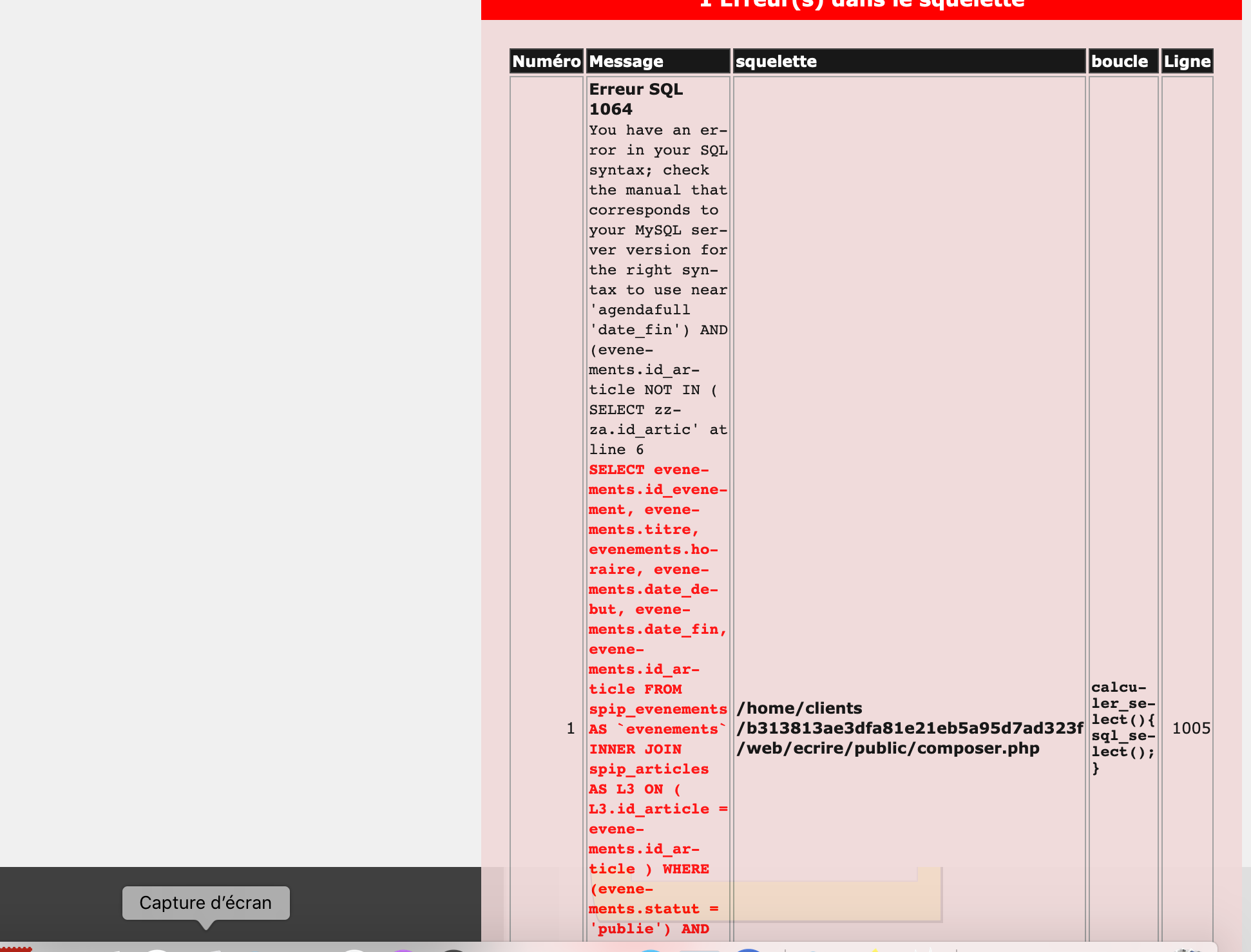Click the boucle column header

1123,61
